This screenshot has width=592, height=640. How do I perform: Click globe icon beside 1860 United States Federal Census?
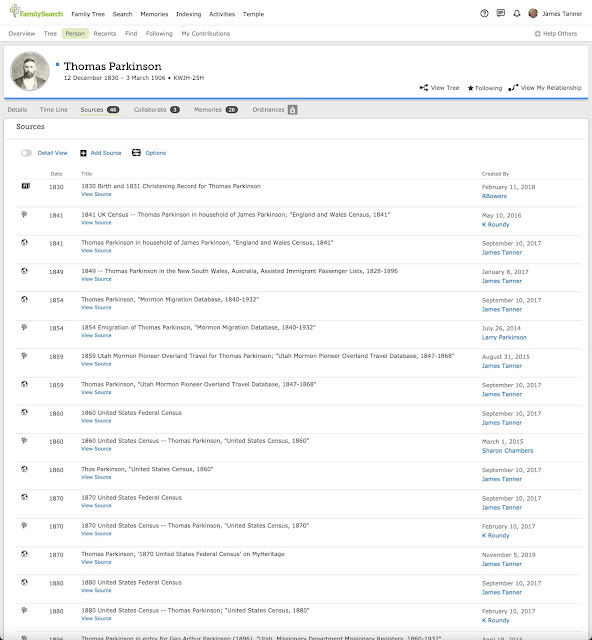click(x=24, y=412)
